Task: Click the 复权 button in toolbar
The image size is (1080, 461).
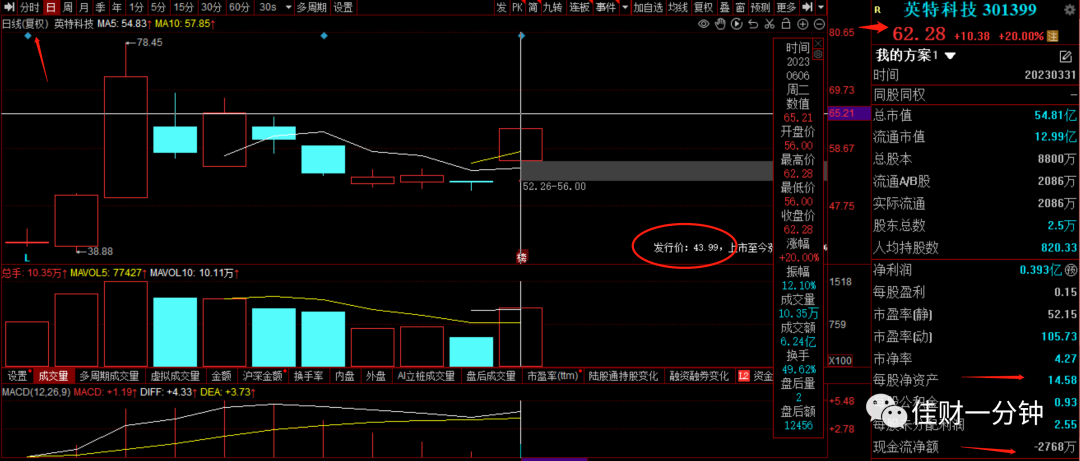Action: pyautogui.click(x=703, y=8)
